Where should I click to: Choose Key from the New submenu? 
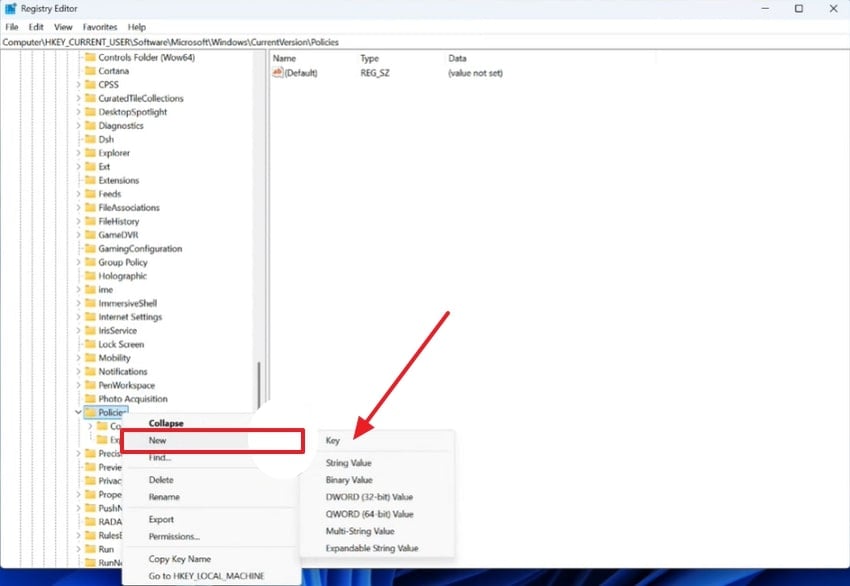333,440
